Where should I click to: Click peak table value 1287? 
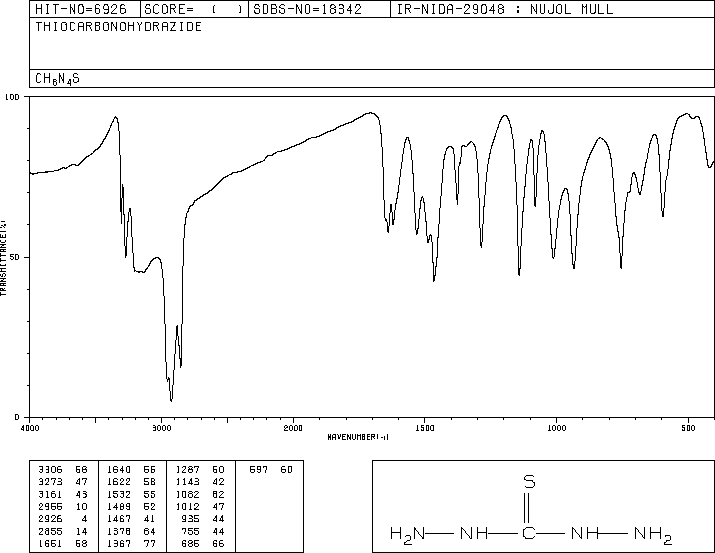point(187,470)
